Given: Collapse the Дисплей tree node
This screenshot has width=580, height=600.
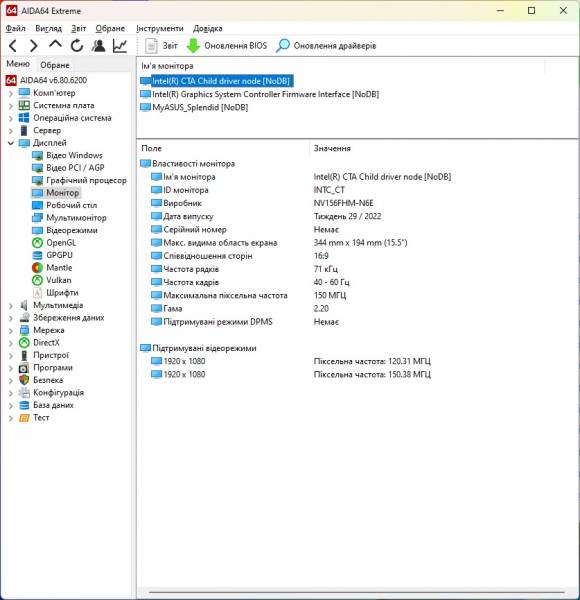Looking at the screenshot, I should pyautogui.click(x=11, y=143).
